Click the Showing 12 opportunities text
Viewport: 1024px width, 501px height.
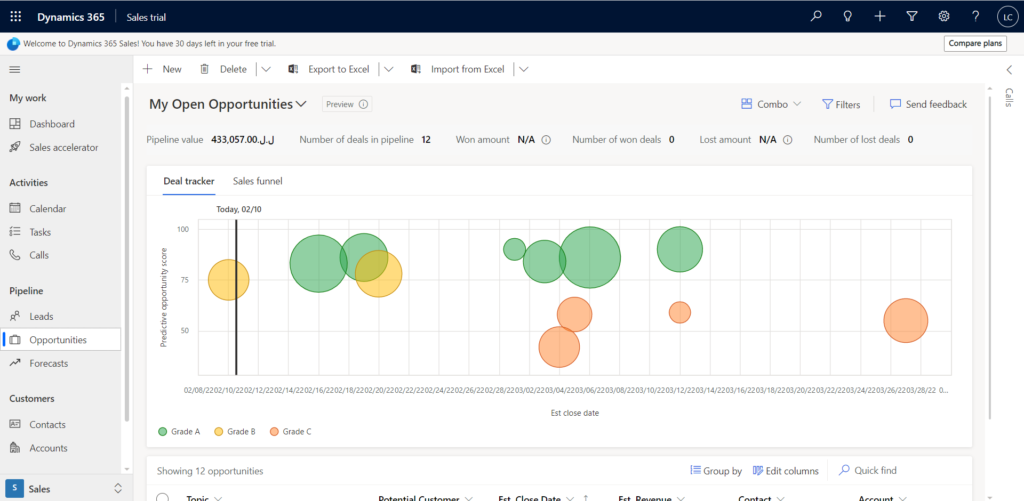point(210,470)
